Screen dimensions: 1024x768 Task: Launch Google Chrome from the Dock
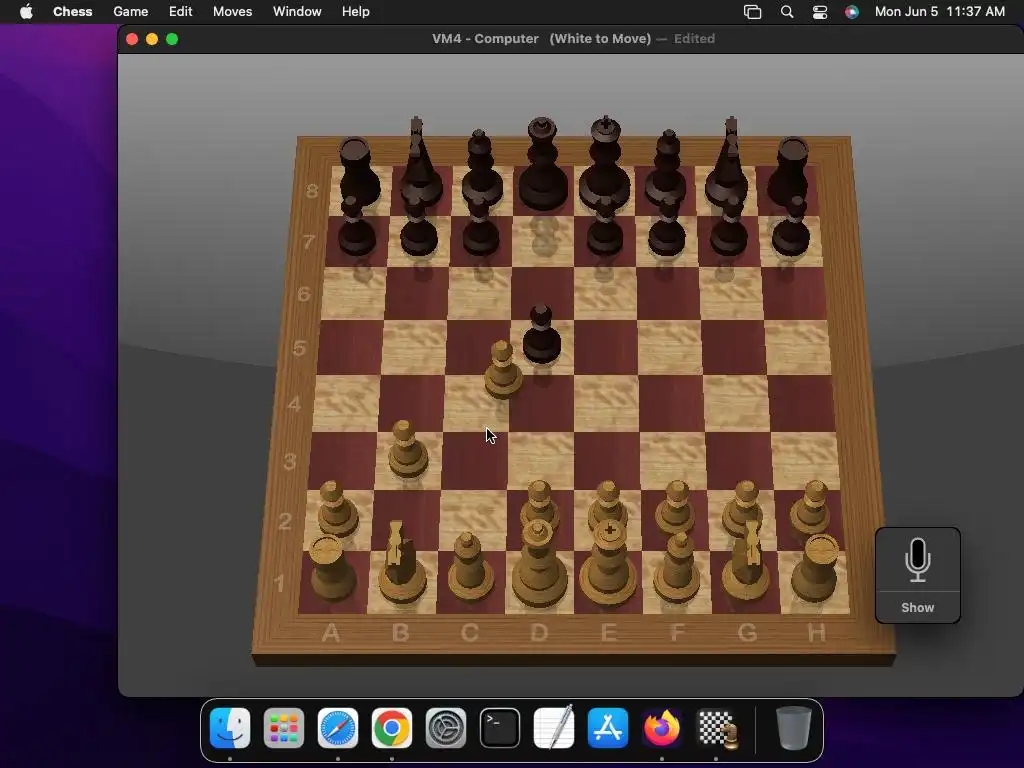(391, 728)
